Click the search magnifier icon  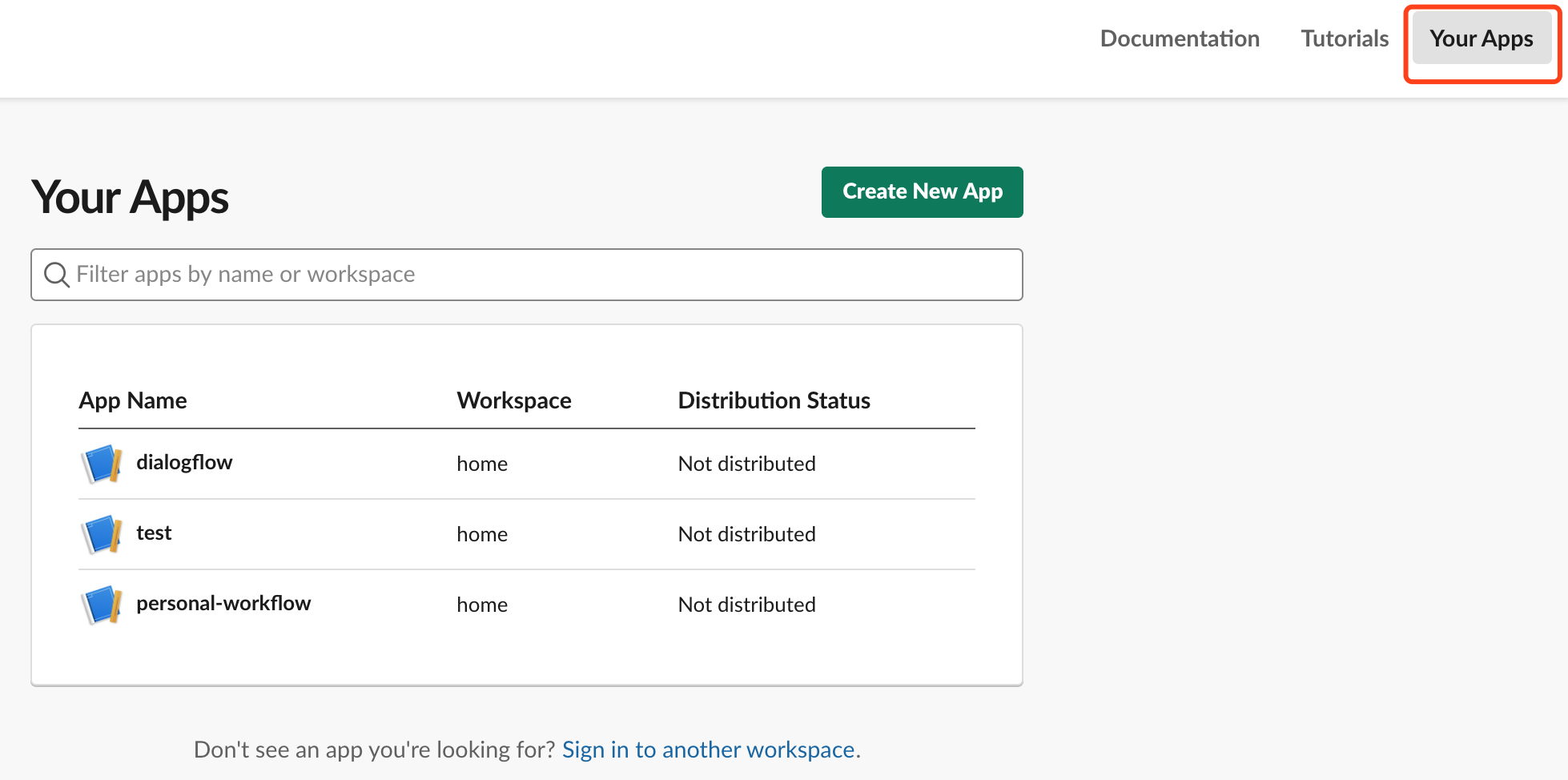tap(57, 275)
